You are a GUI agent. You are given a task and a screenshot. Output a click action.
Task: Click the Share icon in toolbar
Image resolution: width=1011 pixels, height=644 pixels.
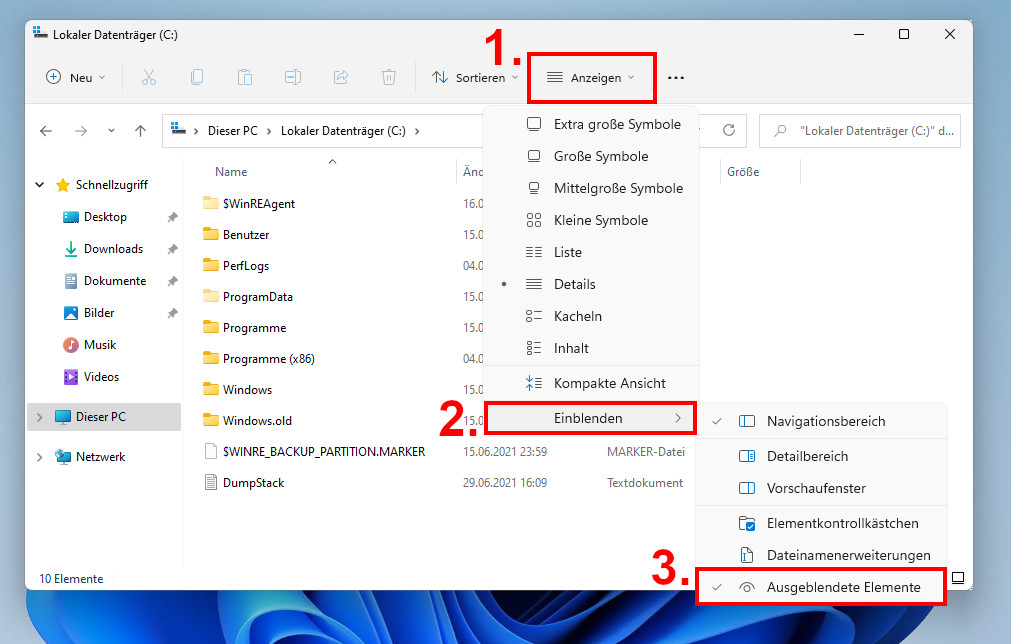tap(341, 77)
